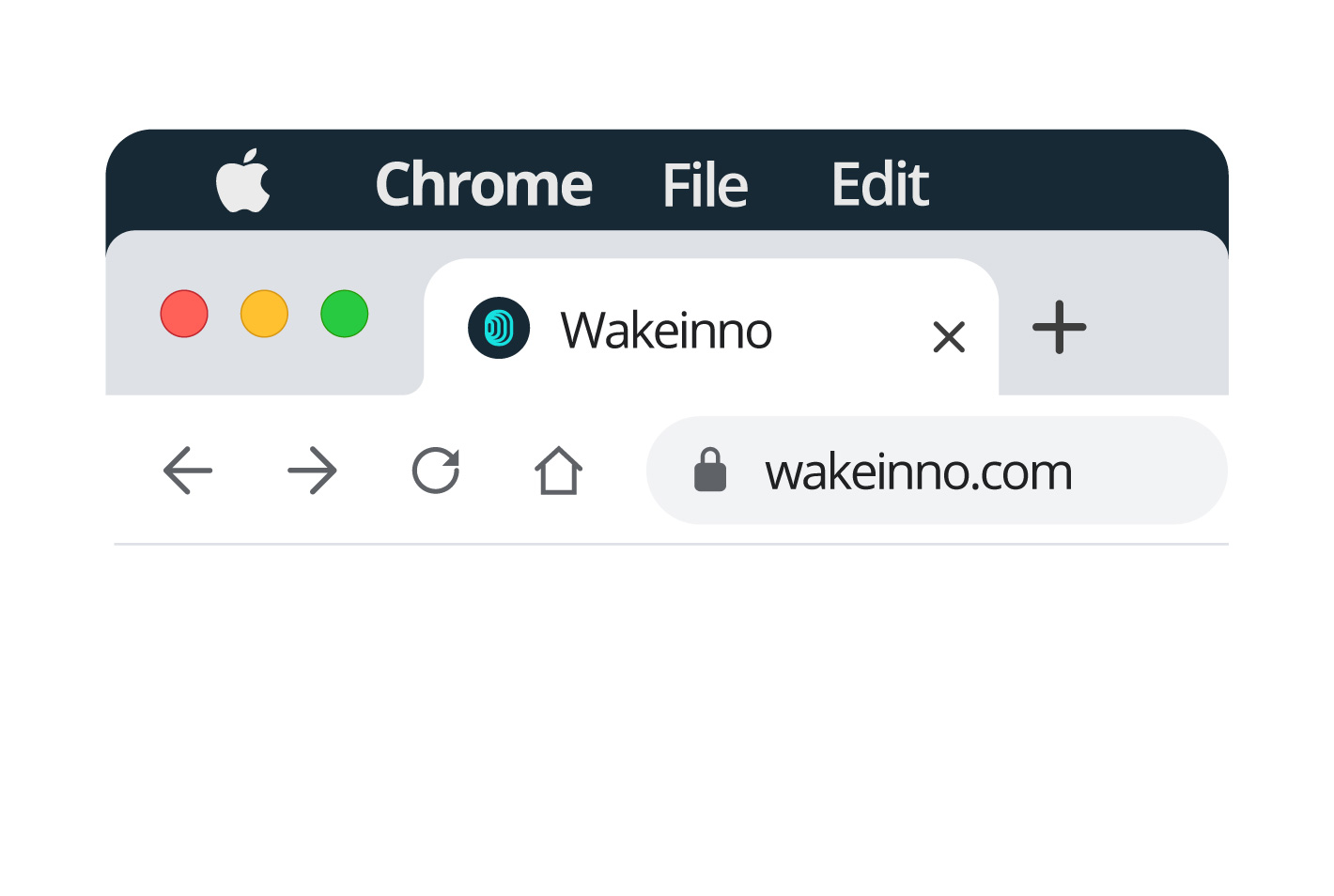The width and height of the screenshot is (1334, 896).
Task: Click the wakeinno.com address text
Action: 918,471
